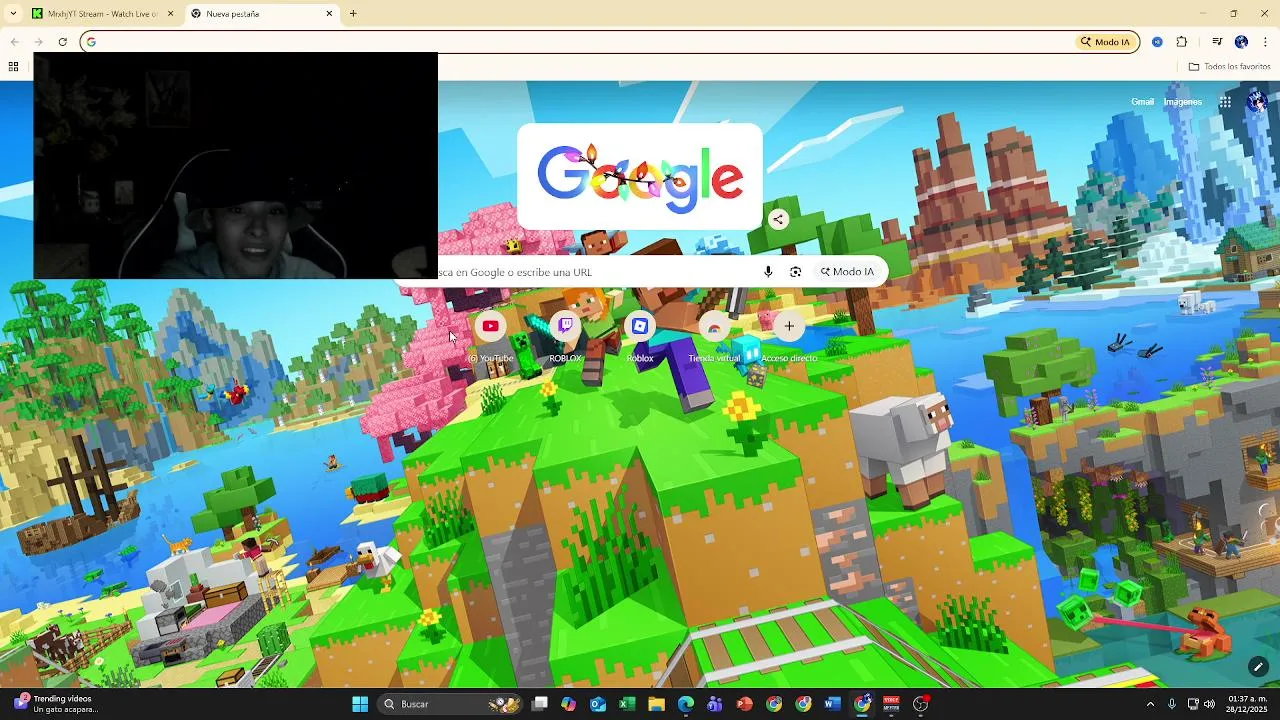
Task: Open the YouTube shortcut tile
Action: [490, 326]
